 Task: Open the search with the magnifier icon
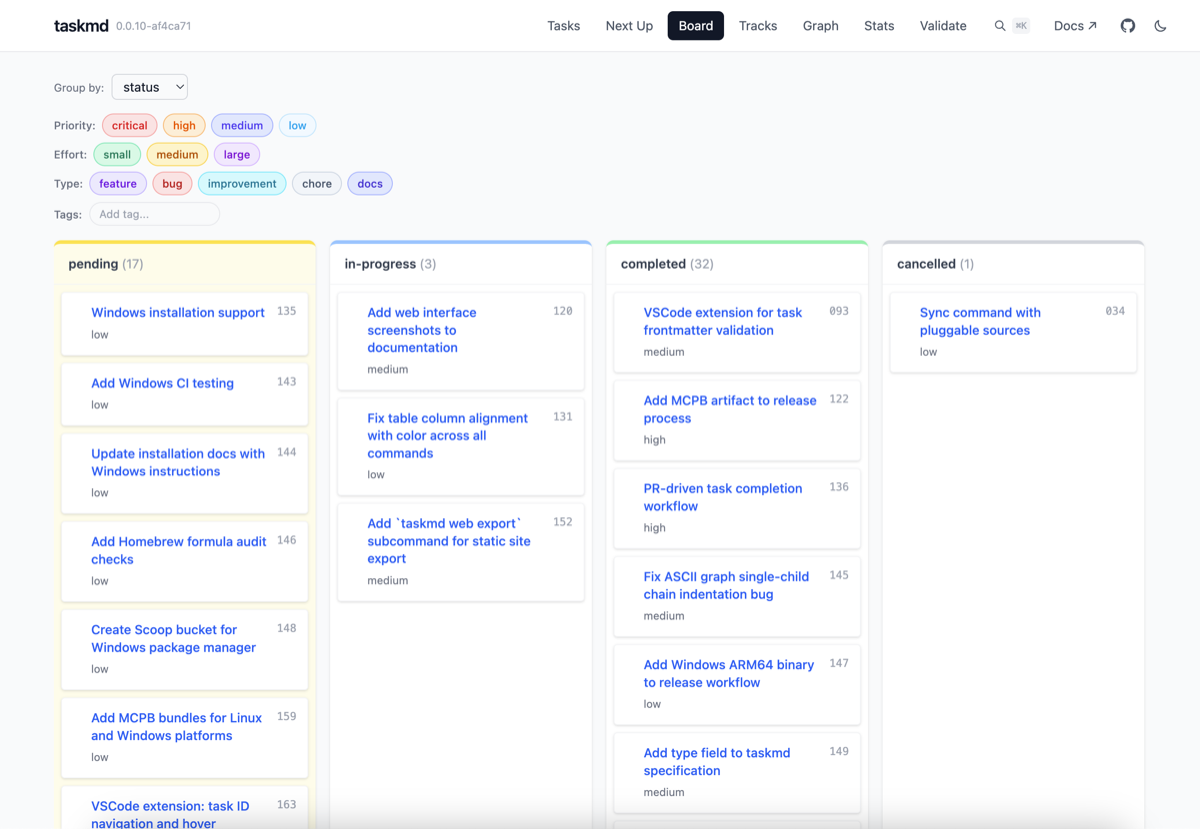tap(1000, 25)
